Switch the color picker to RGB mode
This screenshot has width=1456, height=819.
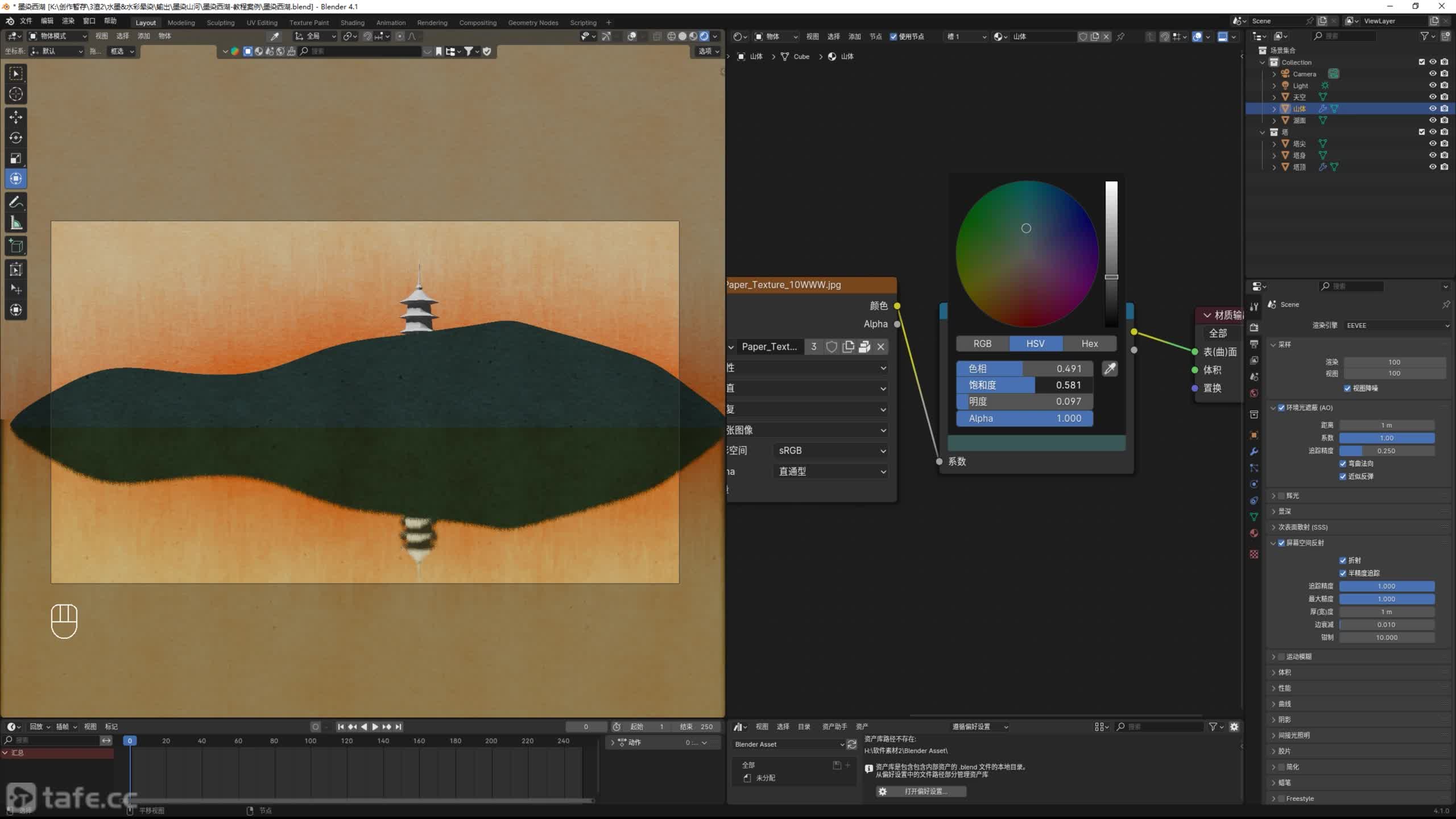point(982,344)
